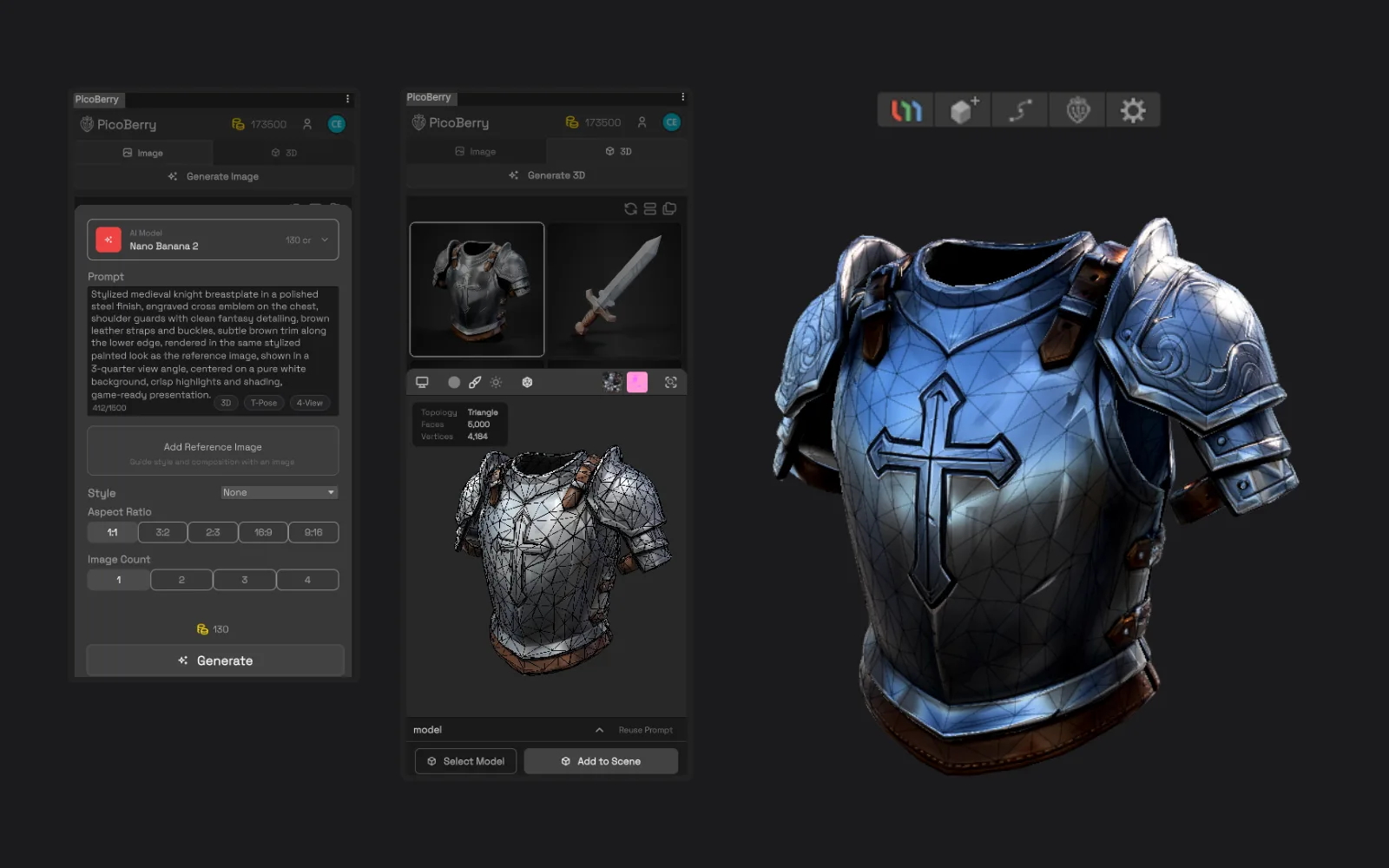Click the red Nano Banana 2 model icon
Image resolution: width=1389 pixels, height=868 pixels.
point(109,240)
